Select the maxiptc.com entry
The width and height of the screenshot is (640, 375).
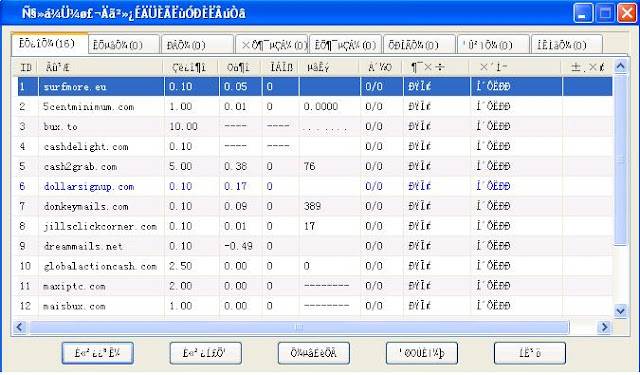pos(74,286)
